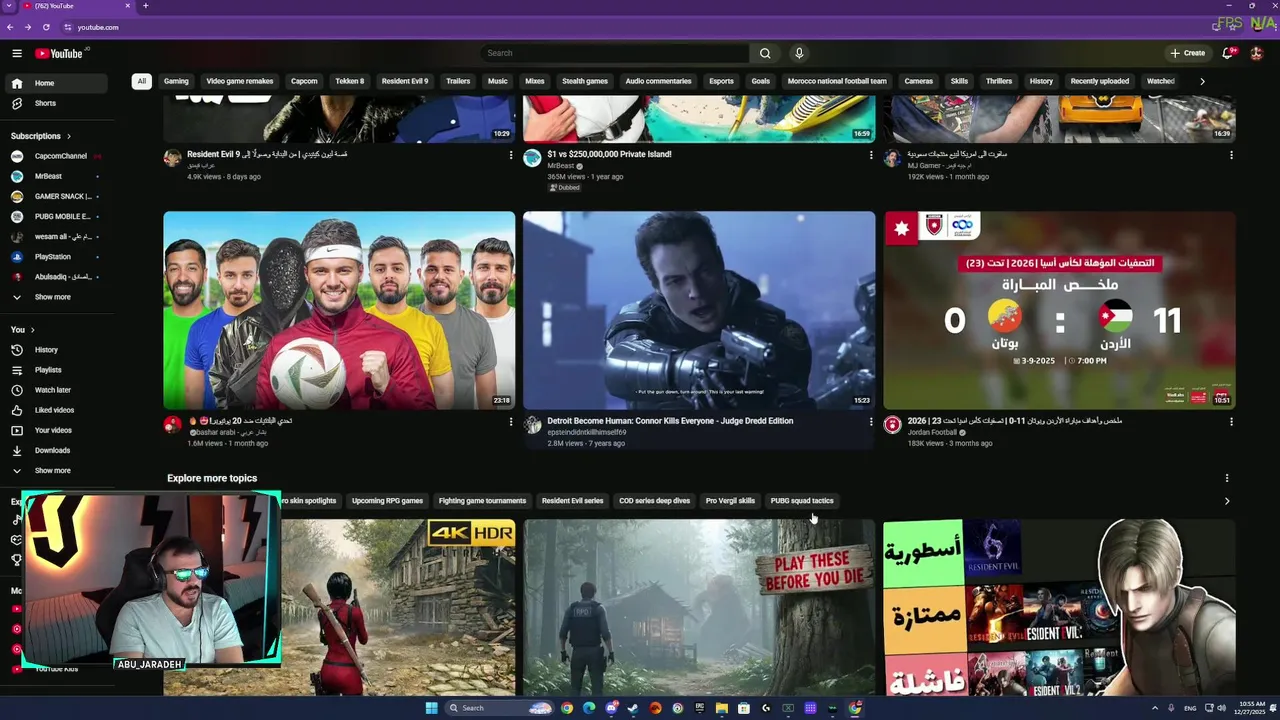Open the Jordan Football channel link
The image size is (1280, 720).
coord(932,432)
